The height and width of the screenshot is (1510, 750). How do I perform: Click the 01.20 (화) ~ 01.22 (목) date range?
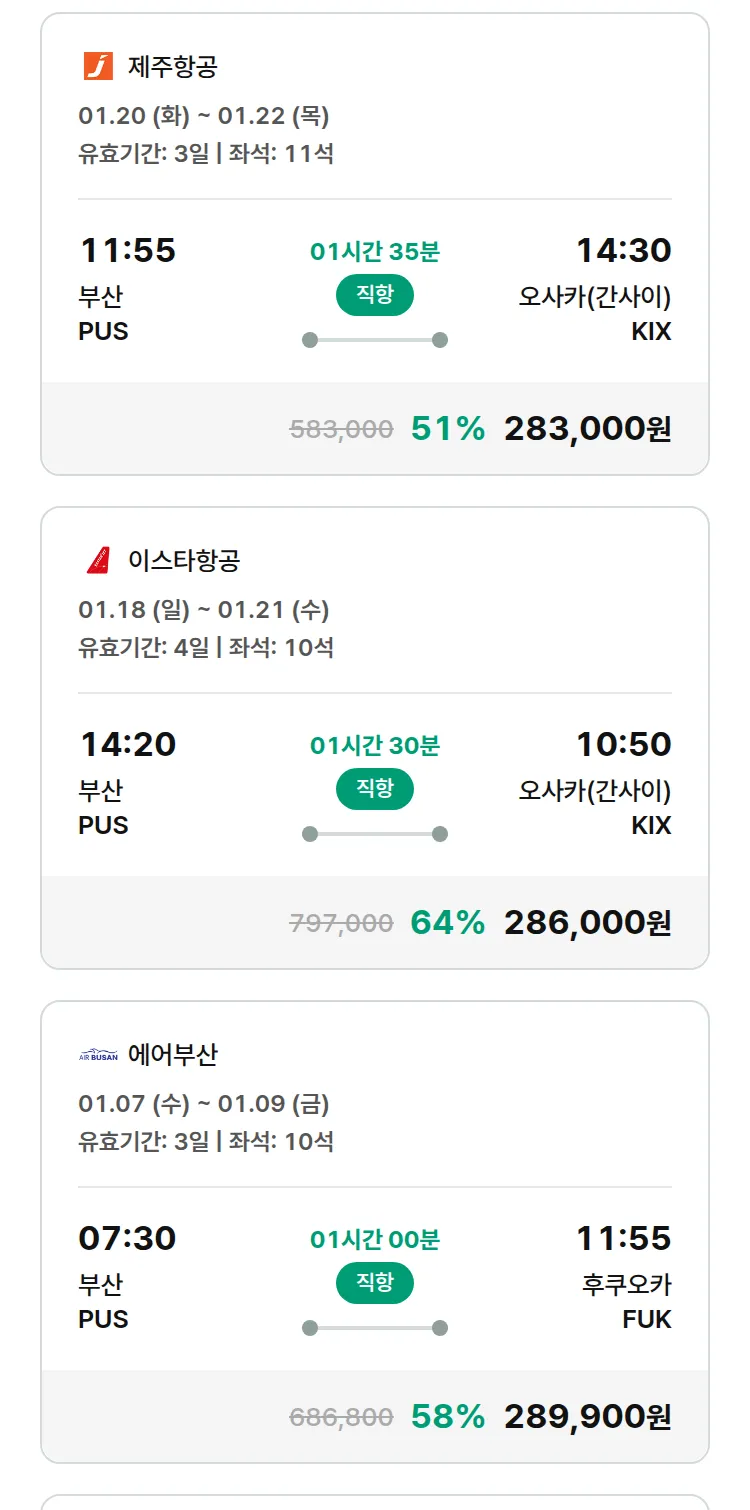(204, 116)
